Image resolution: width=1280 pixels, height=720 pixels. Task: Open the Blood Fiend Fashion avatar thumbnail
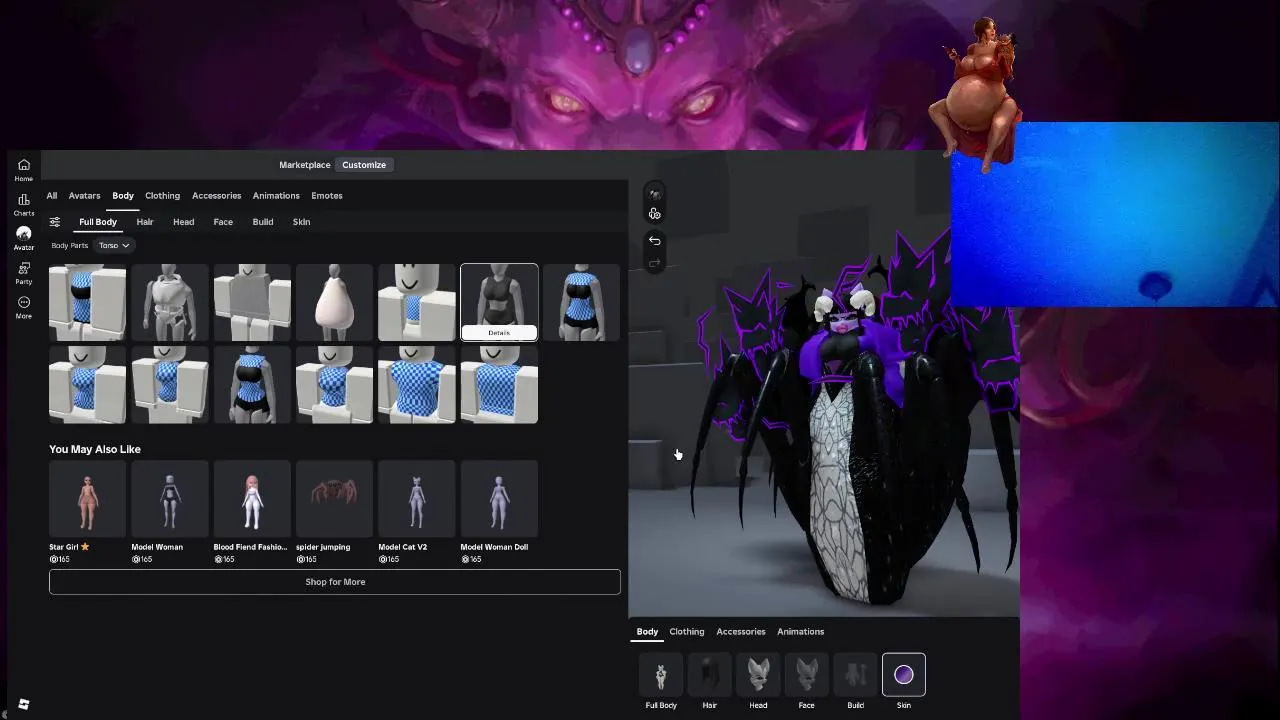pos(252,499)
